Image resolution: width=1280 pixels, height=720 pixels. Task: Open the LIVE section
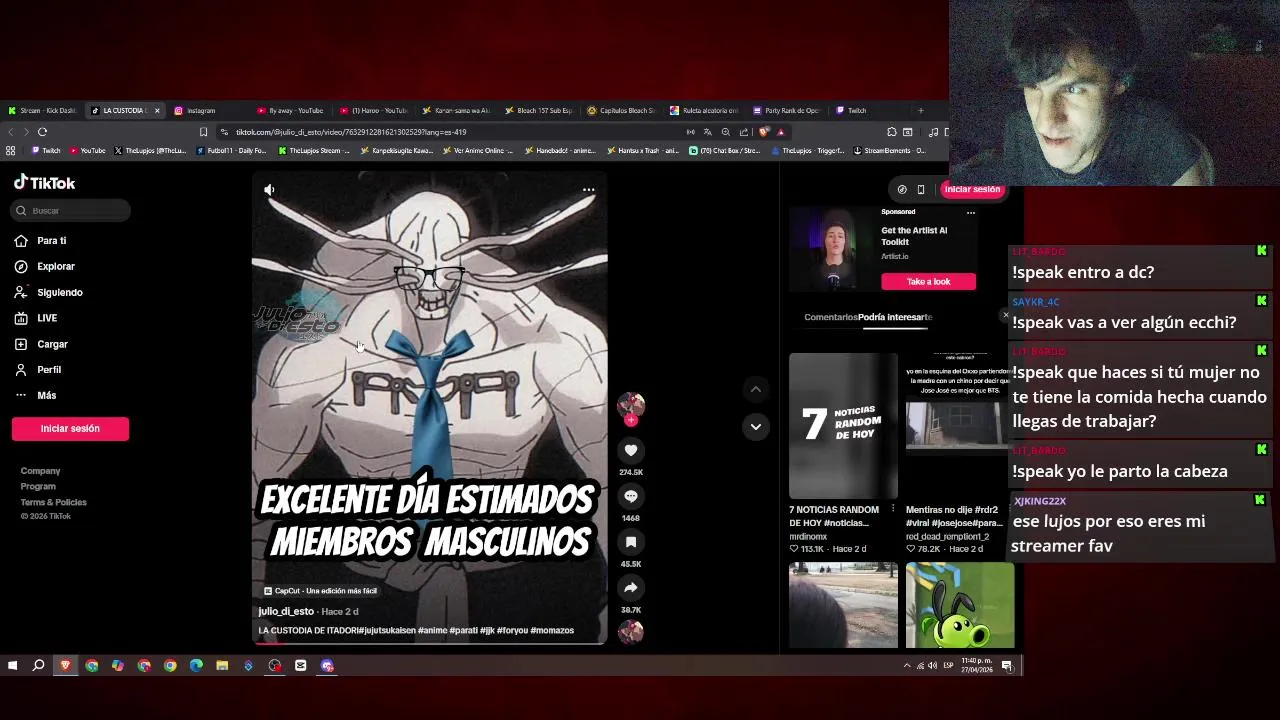(36, 318)
